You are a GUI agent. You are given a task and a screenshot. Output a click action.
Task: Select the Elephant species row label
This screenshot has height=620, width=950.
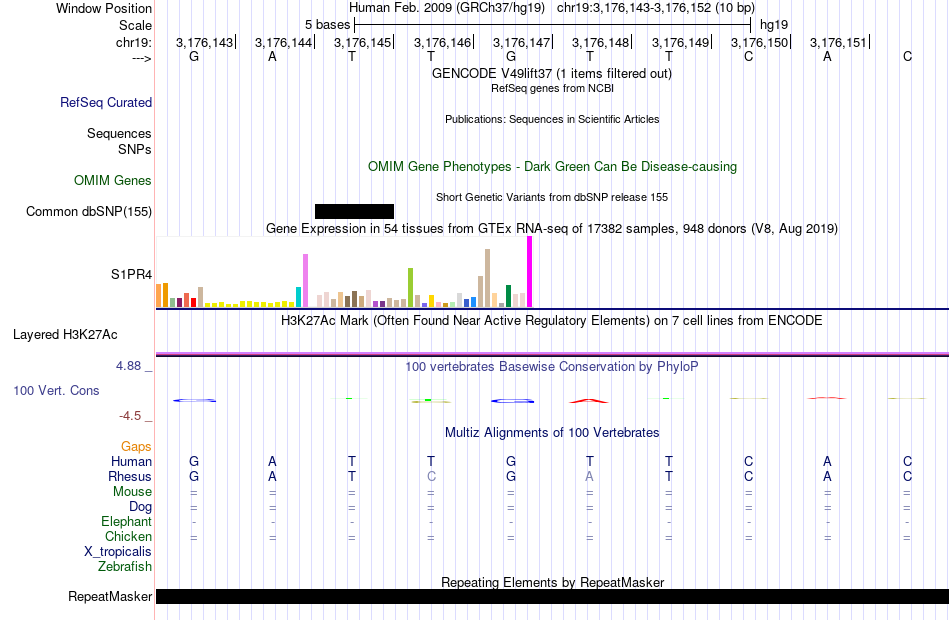pos(127,522)
